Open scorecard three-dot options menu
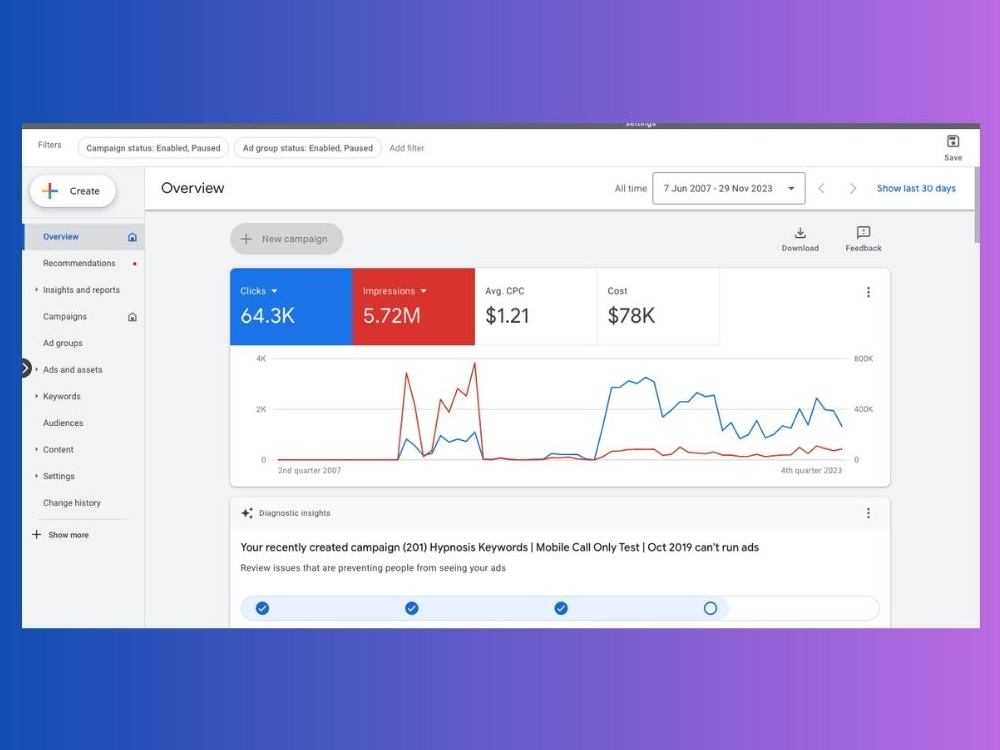The image size is (1000, 750). pos(868,292)
